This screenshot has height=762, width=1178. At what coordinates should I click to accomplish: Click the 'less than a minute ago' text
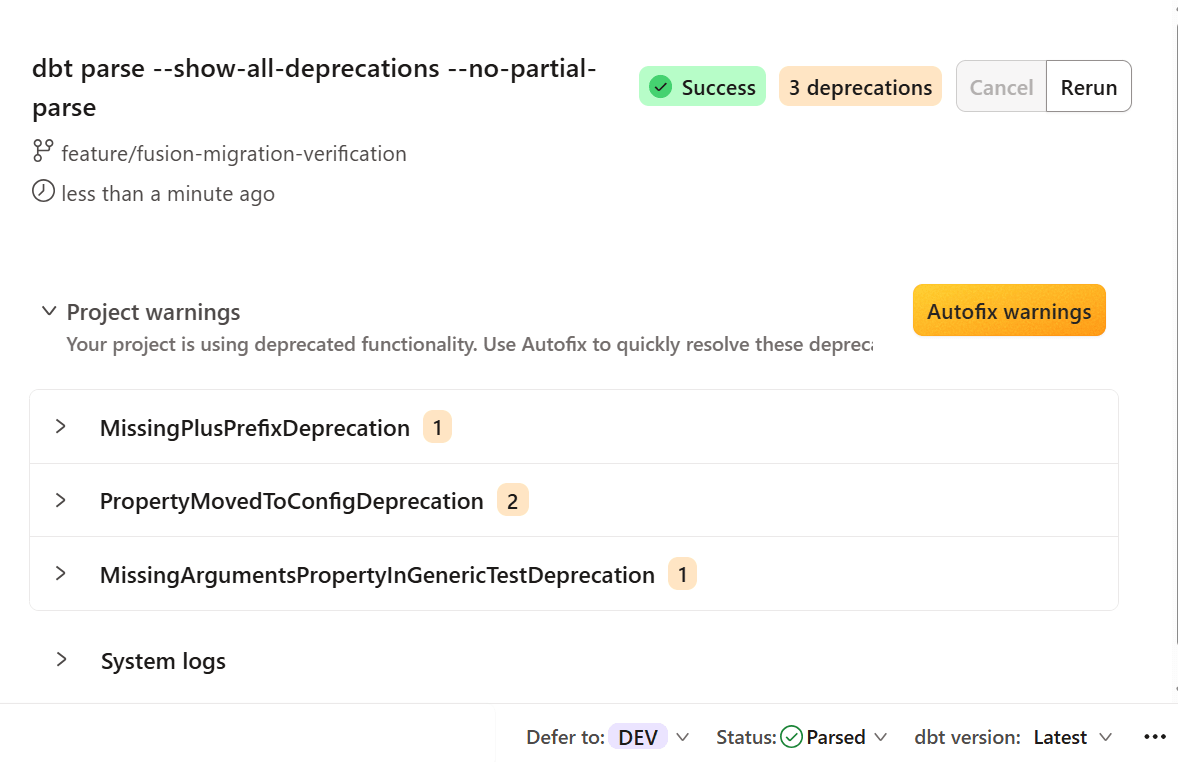(x=168, y=194)
